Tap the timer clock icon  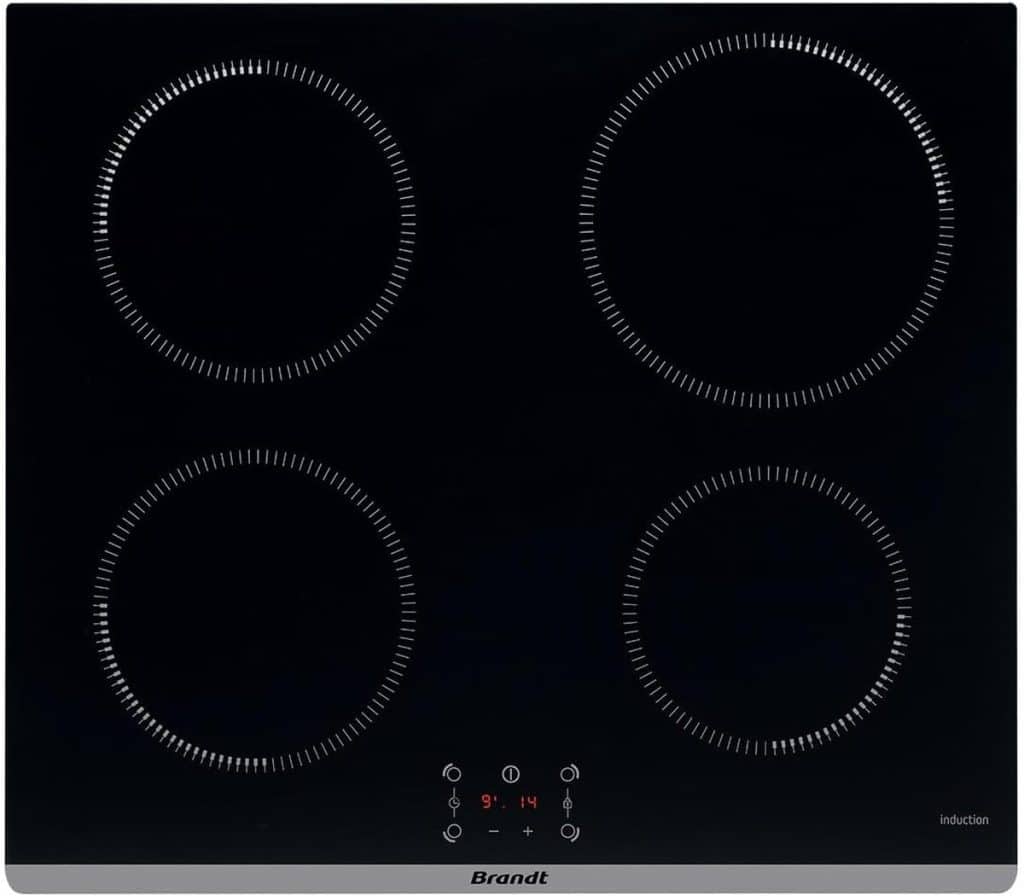[x=454, y=803]
